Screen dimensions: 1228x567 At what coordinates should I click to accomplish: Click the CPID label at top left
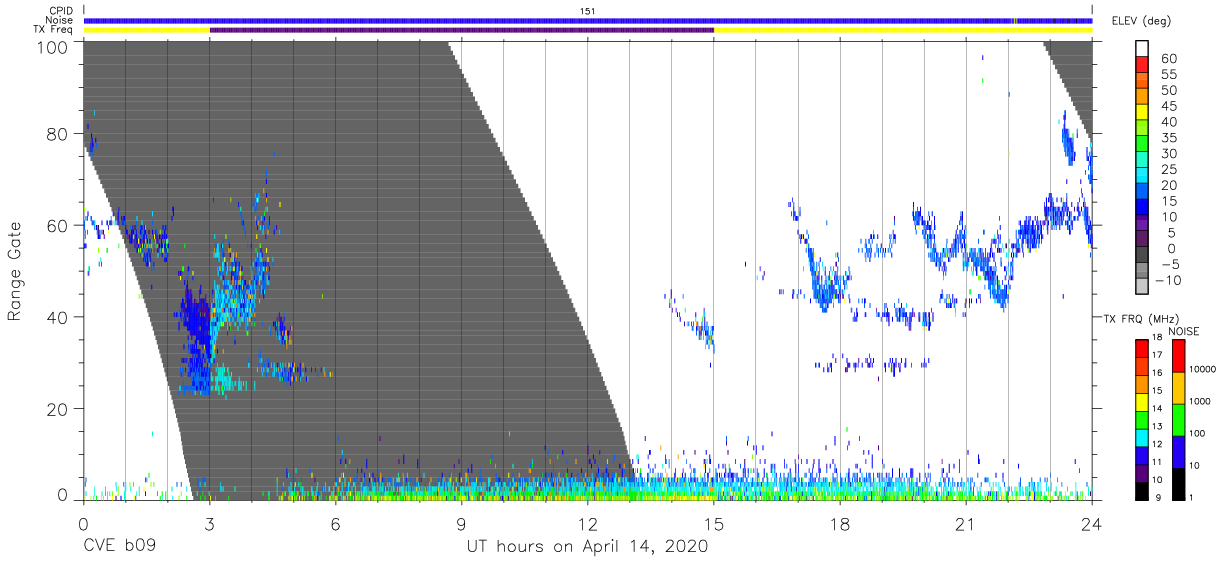59,10
